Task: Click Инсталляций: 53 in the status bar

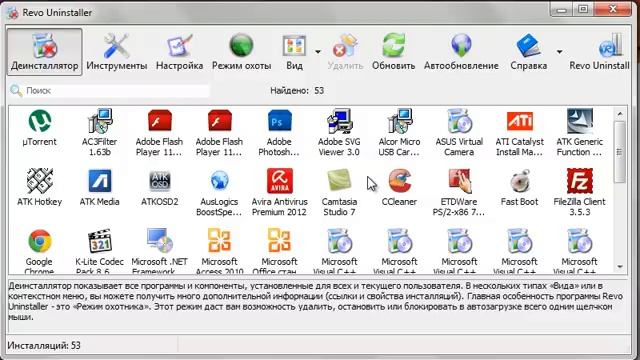Action: point(44,345)
